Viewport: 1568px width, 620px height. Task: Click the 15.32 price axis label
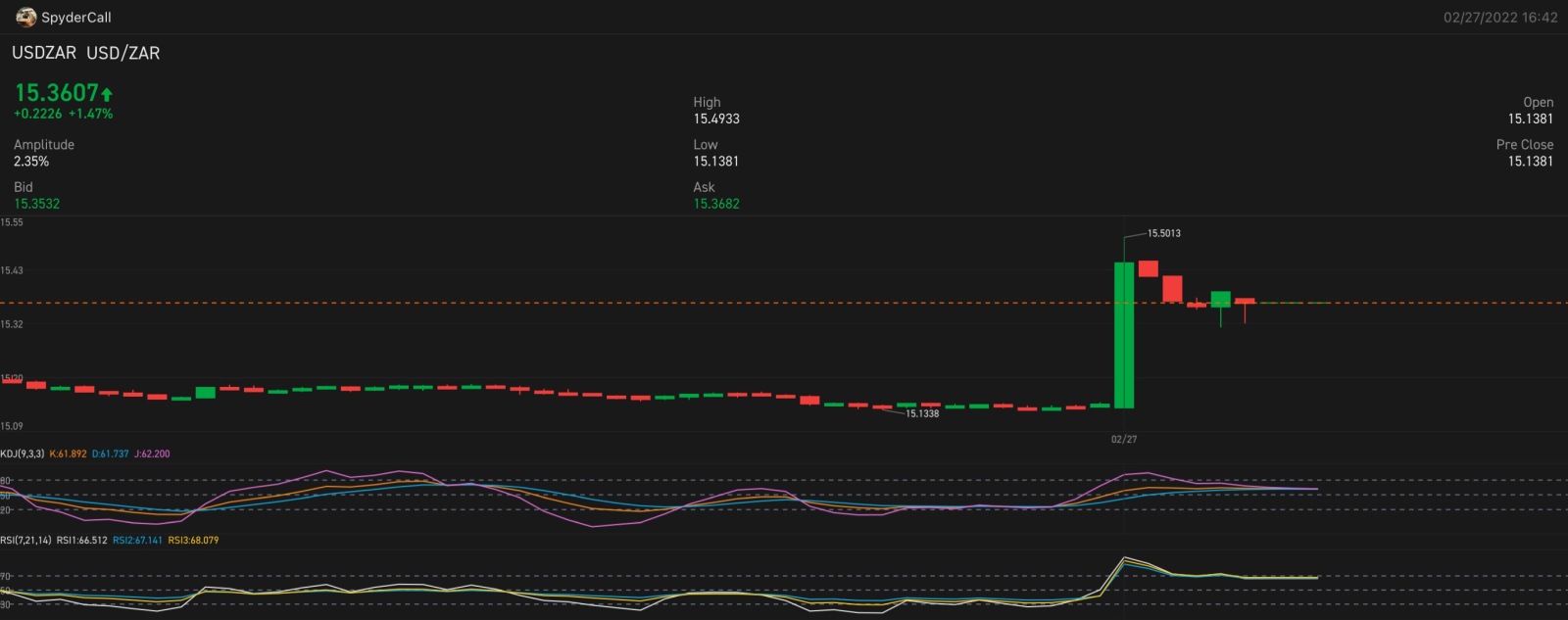[x=12, y=324]
